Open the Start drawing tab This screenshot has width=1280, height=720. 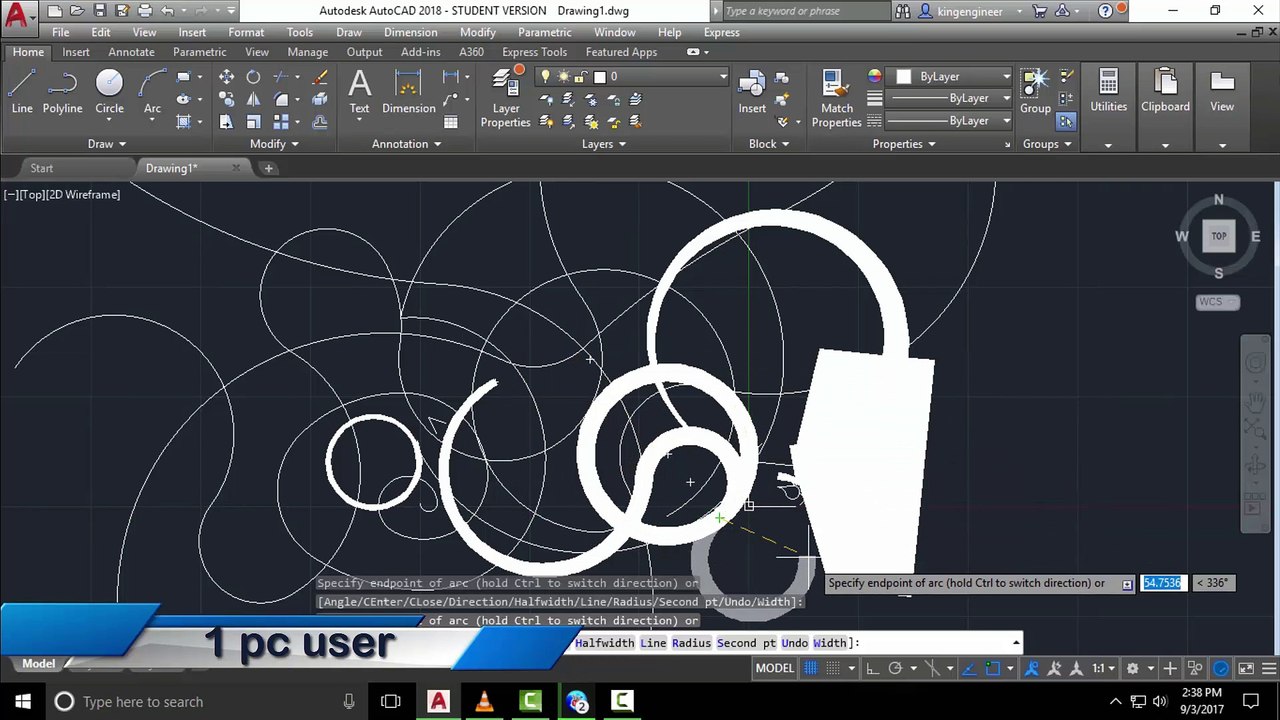41,168
